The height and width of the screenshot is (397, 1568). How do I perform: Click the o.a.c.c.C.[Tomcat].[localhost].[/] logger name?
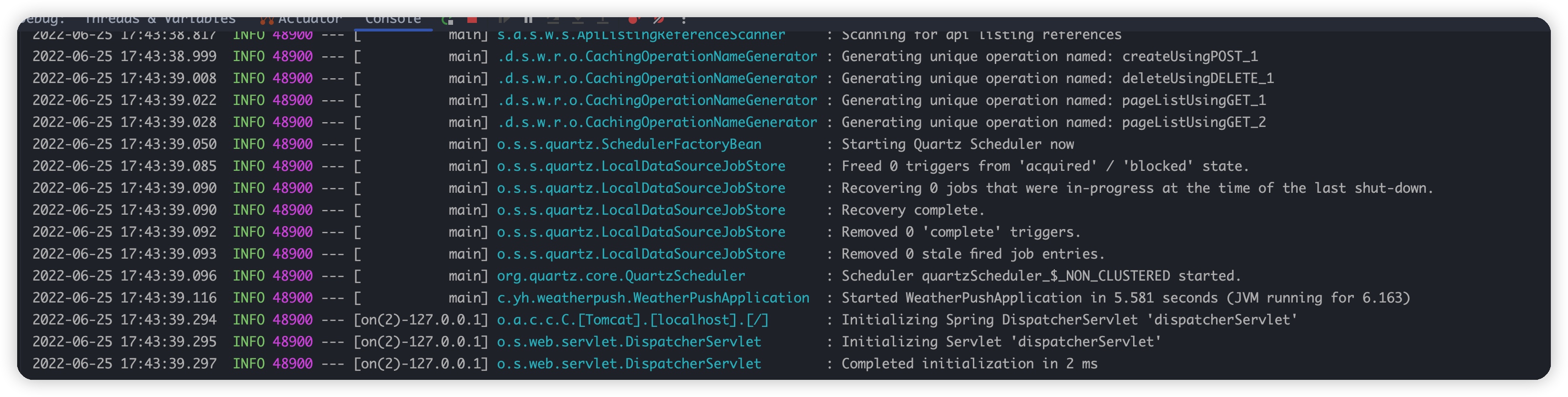point(633,320)
